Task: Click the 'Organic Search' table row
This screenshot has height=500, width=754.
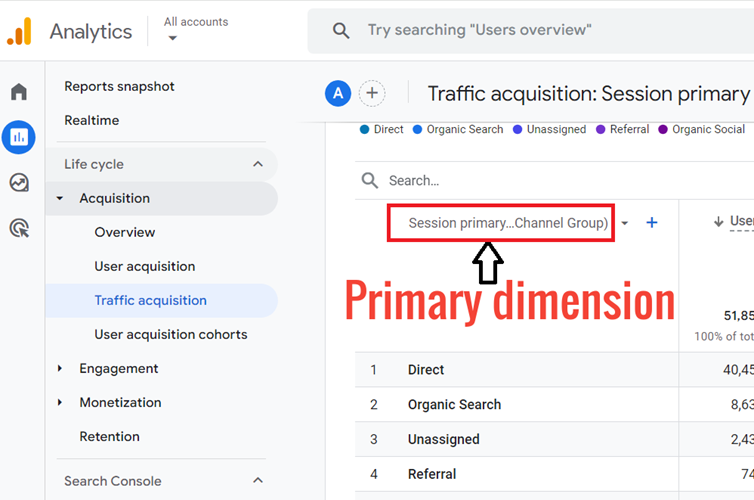Action: click(x=554, y=405)
